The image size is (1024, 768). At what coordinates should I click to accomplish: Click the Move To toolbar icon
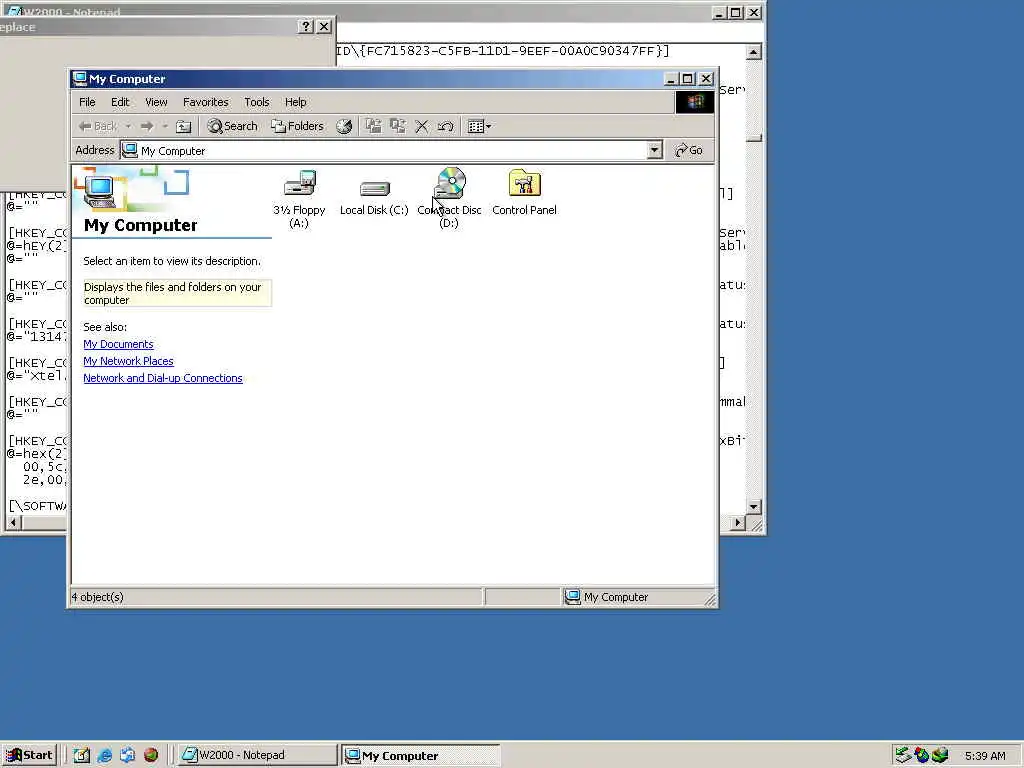point(374,126)
